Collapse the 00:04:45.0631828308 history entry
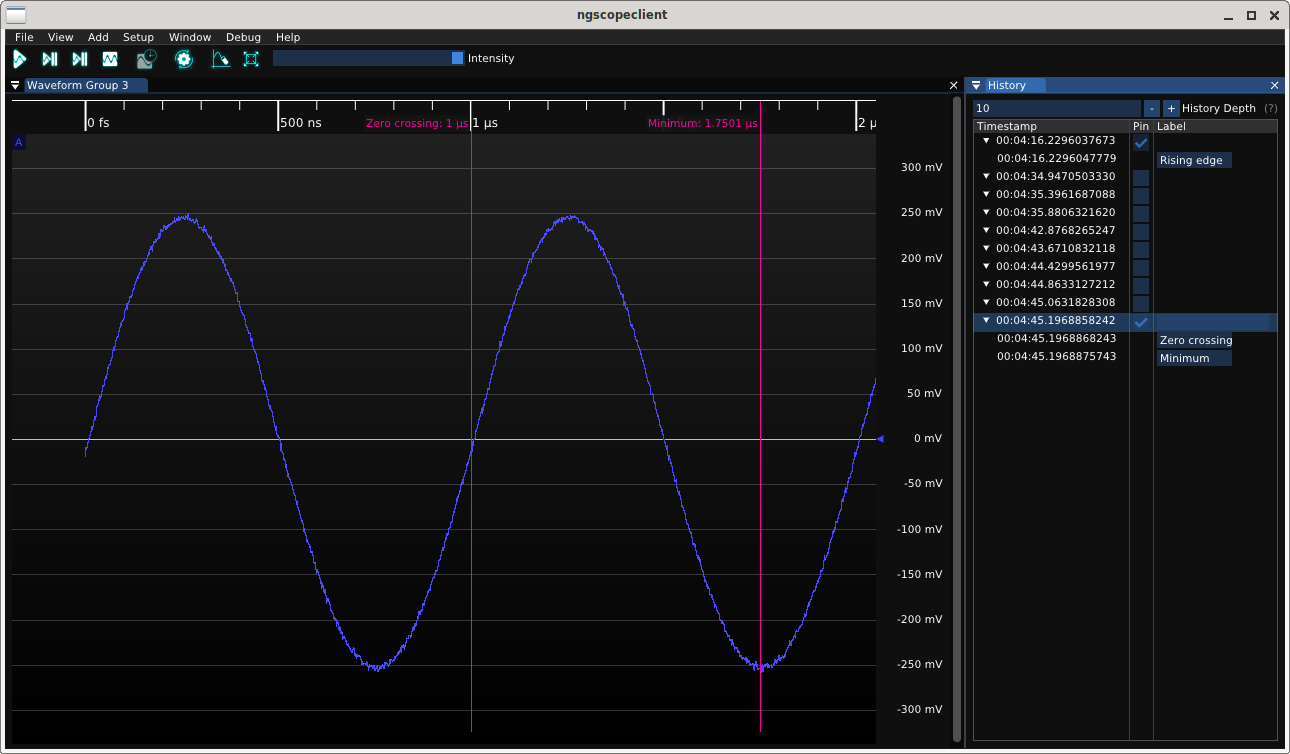Image resolution: width=1290 pixels, height=754 pixels. click(x=987, y=303)
